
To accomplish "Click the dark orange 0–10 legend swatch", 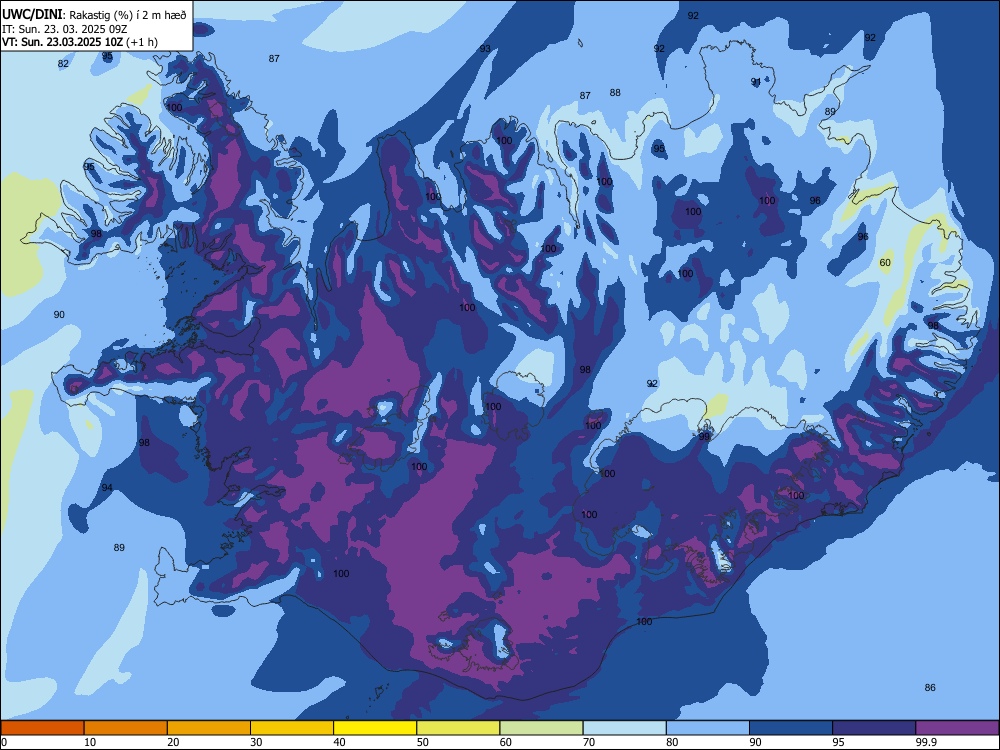I will (x=42, y=728).
